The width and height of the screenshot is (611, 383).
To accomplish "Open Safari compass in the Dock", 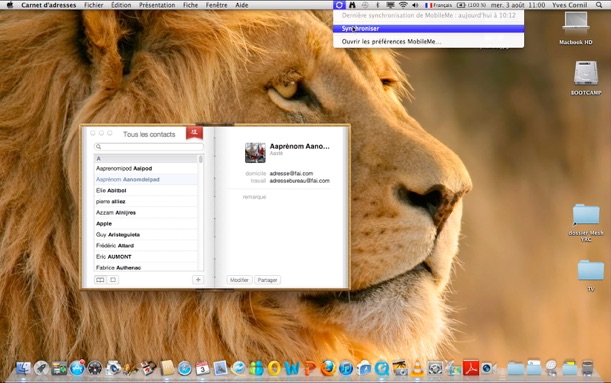I will (185, 368).
